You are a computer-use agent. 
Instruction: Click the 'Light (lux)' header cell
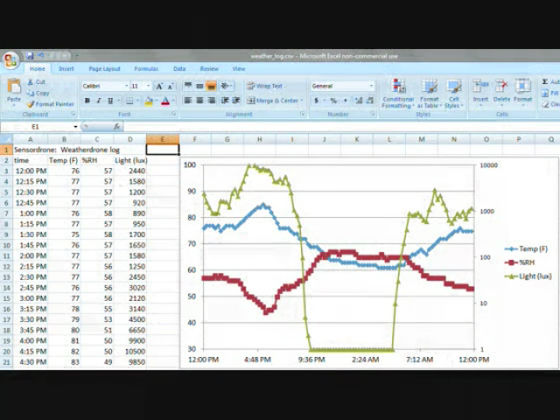tap(130, 160)
